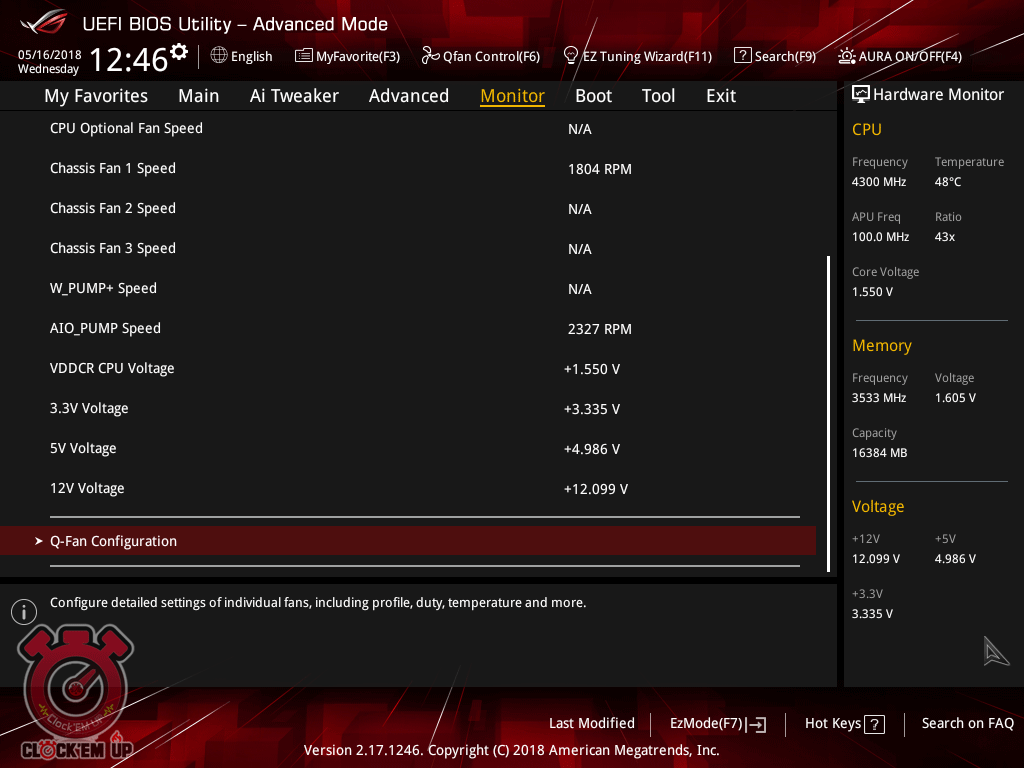Open the Exit tab
The image size is (1024, 768).
point(720,96)
